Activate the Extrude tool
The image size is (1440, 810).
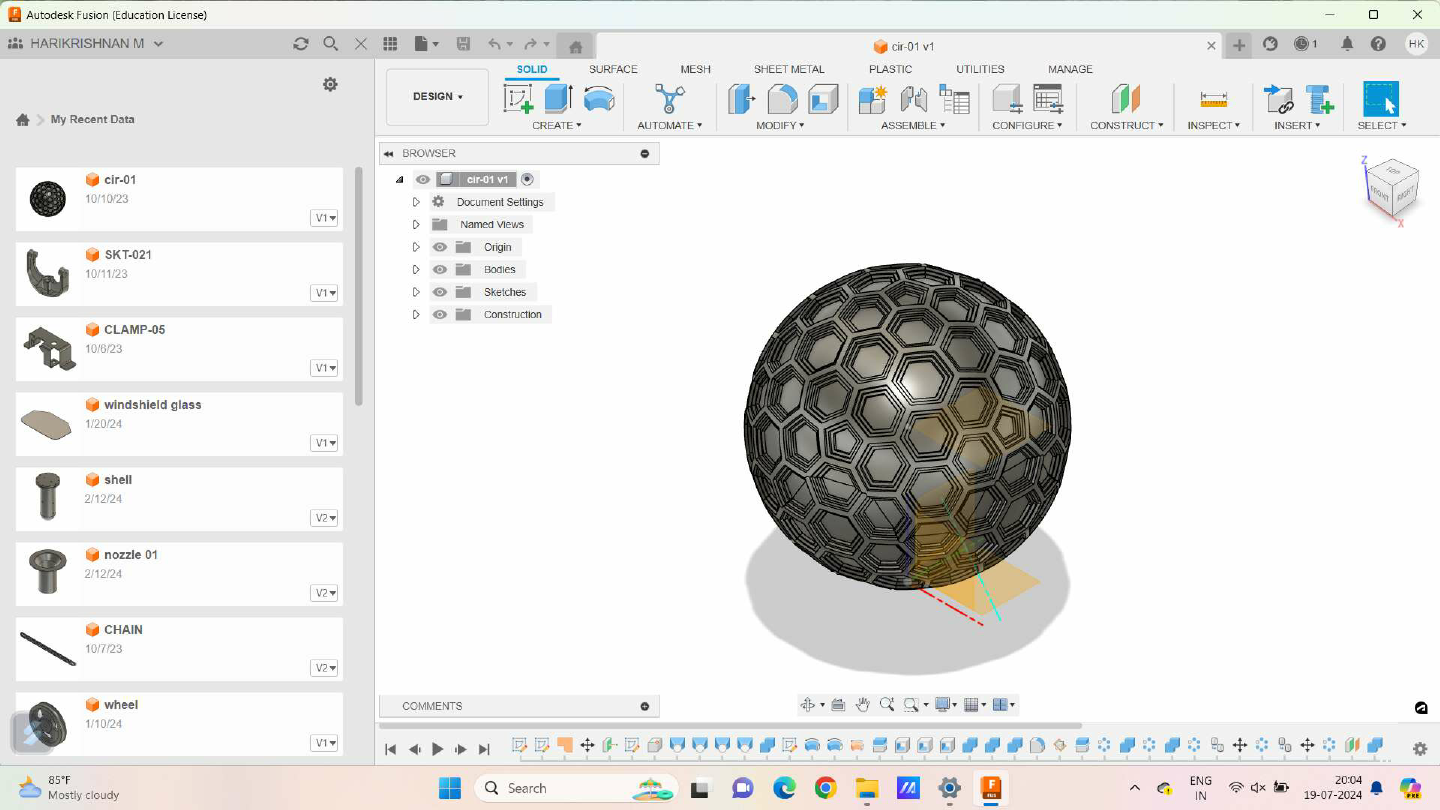point(558,100)
